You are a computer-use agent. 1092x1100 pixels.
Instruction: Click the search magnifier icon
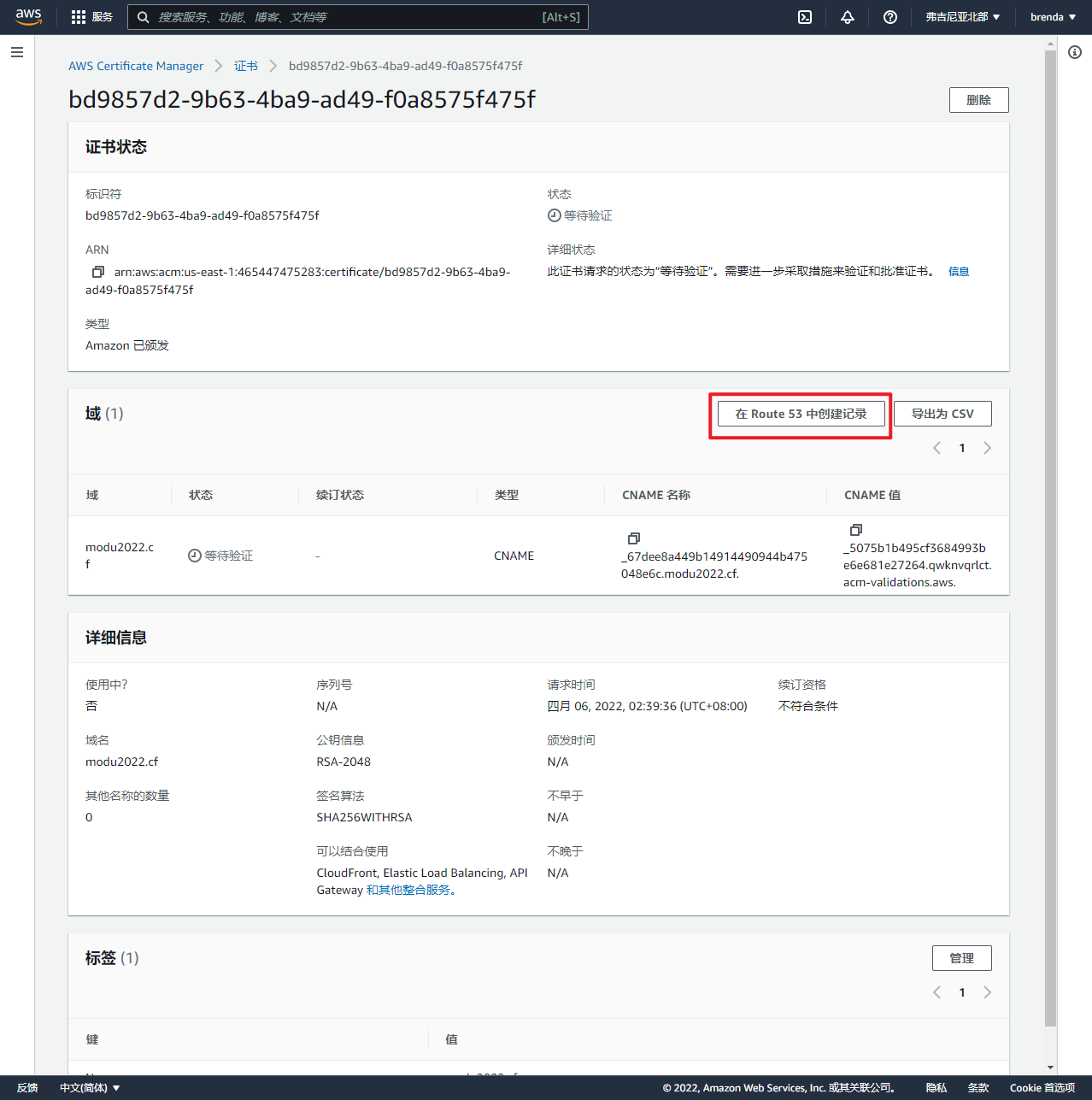coord(144,17)
